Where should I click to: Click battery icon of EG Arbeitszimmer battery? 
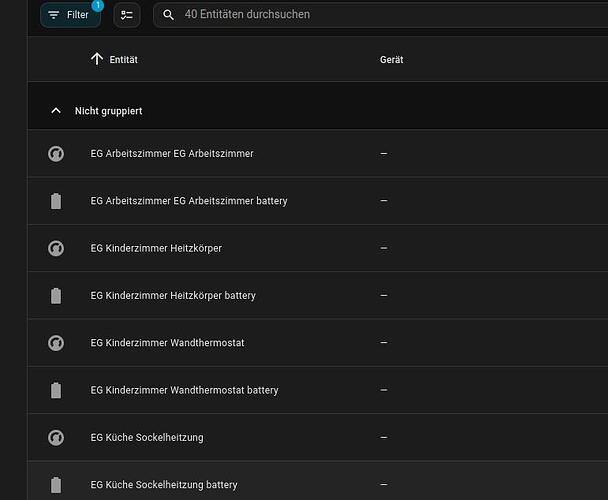[x=56, y=201]
